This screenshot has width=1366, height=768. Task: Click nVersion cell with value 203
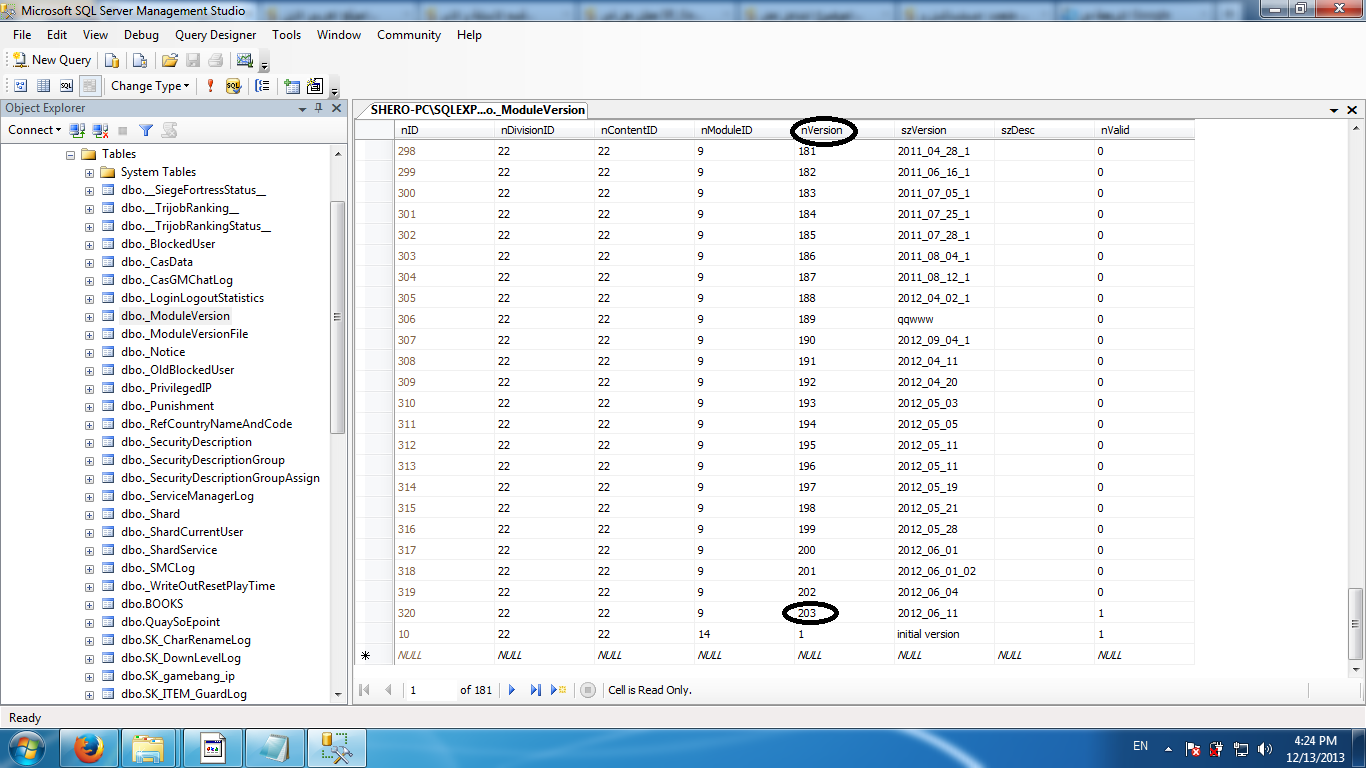(844, 613)
